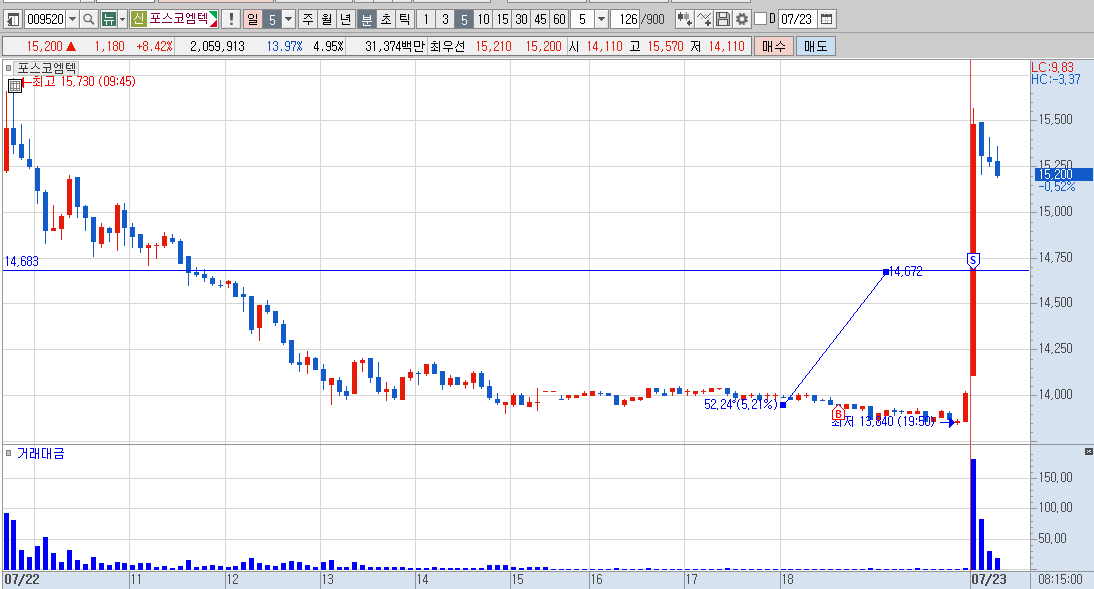Click the 매도 sell button
This screenshot has width=1094, height=589.
point(816,46)
